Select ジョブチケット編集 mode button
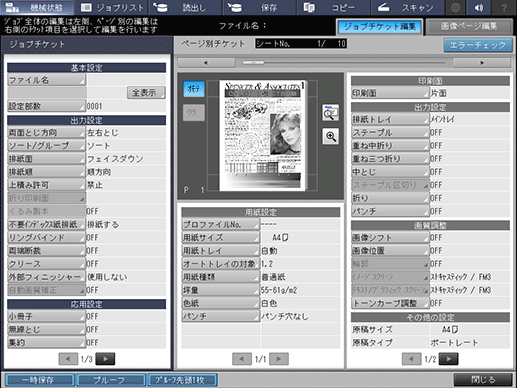Screen dimensions: 517x388 (380, 27)
